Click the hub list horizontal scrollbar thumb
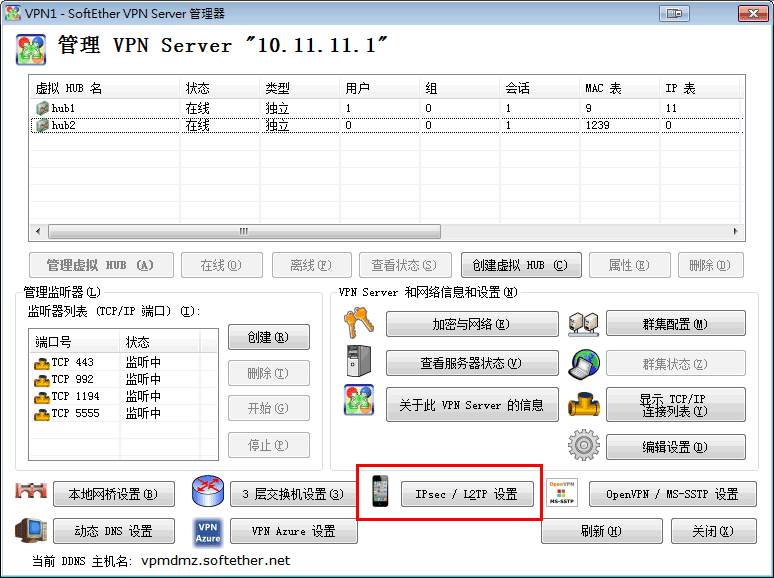This screenshot has width=774, height=578. [x=244, y=231]
